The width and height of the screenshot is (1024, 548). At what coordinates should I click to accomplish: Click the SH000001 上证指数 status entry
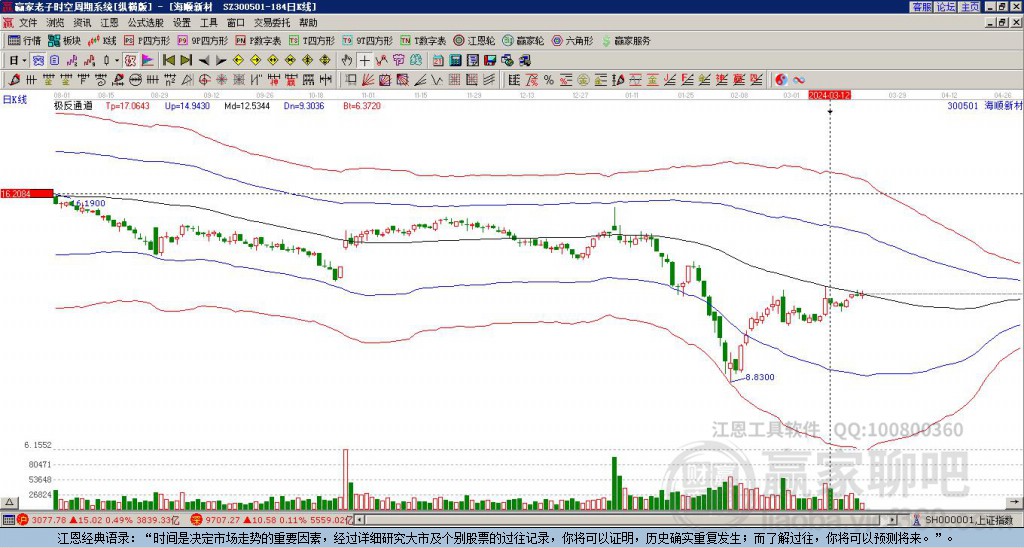968,520
